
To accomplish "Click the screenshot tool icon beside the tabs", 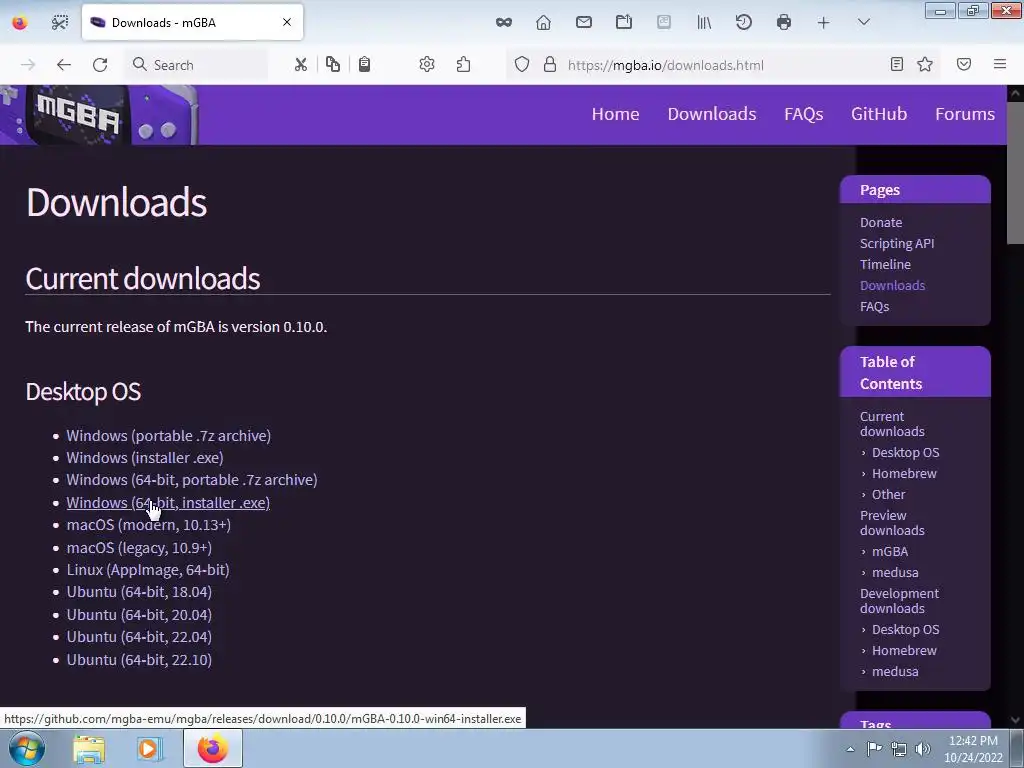I will 59,23.
